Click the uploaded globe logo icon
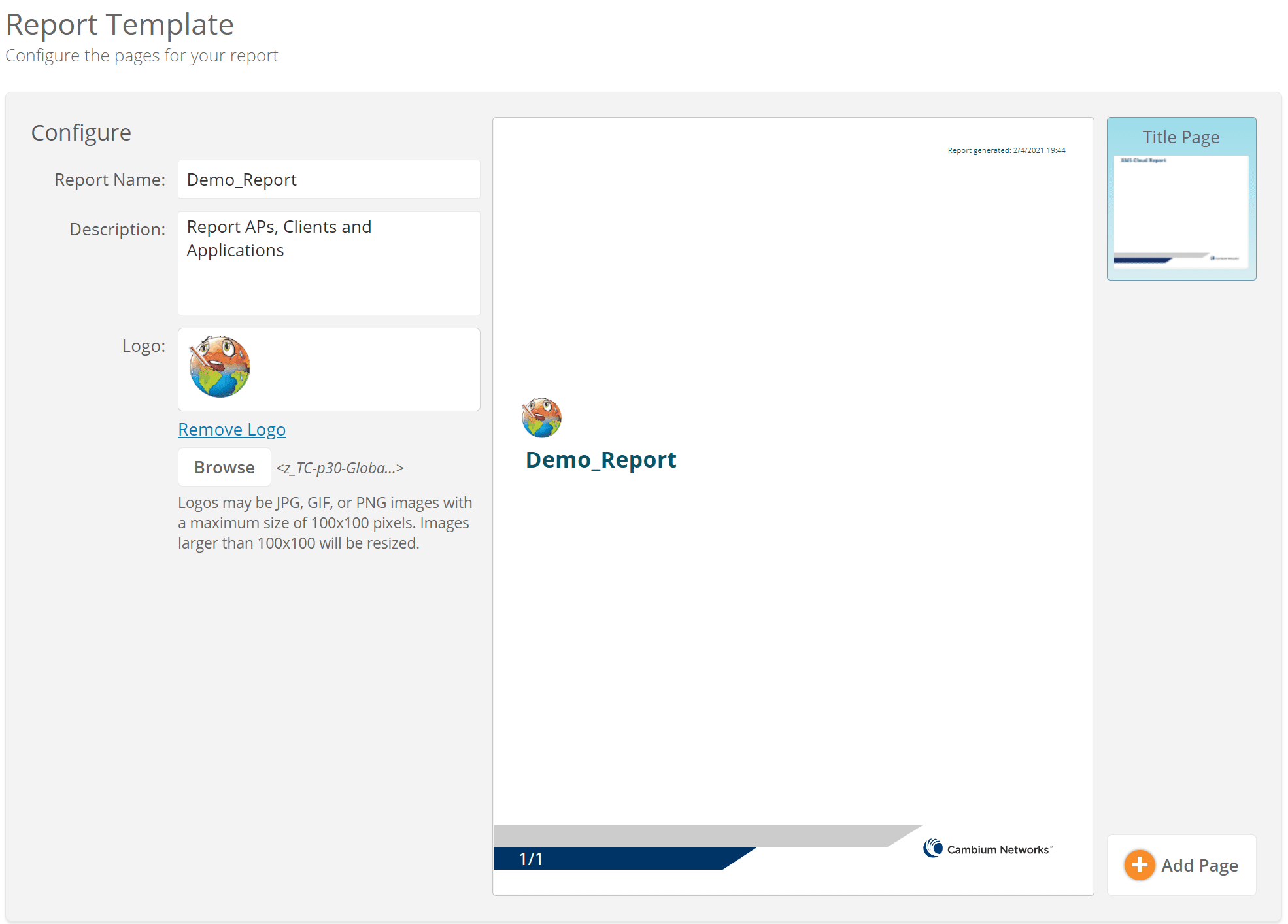Screen dimensions: 1288x924 (219, 367)
